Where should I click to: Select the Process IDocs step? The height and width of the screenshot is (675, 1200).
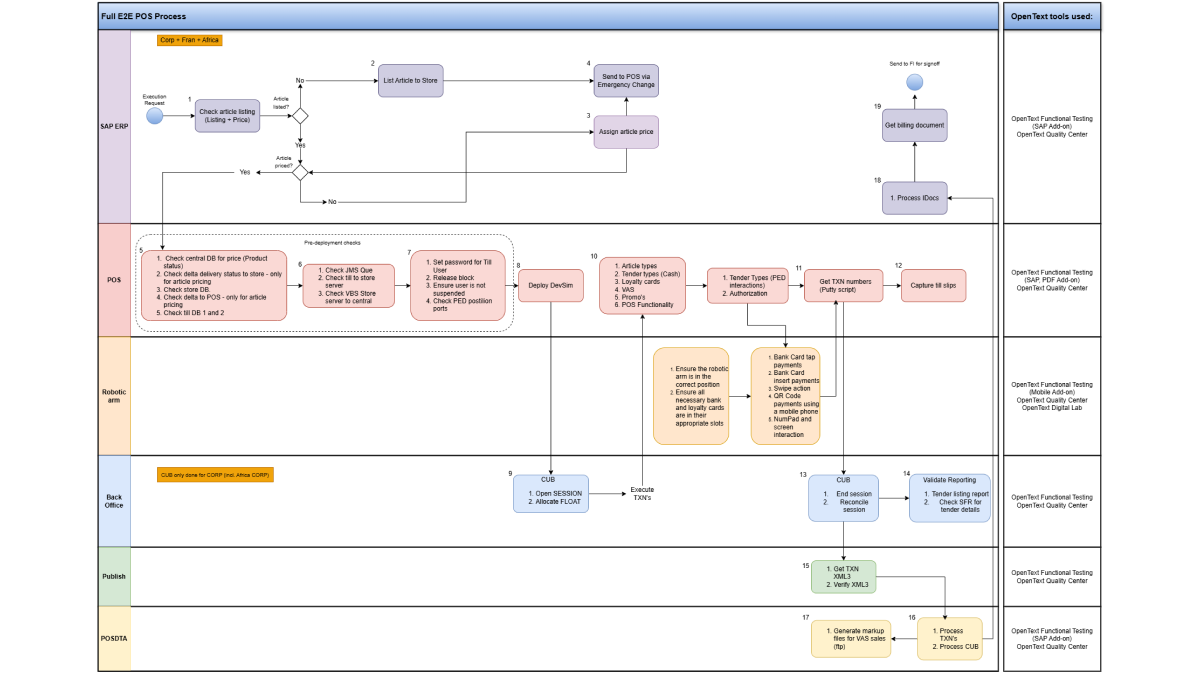click(913, 197)
